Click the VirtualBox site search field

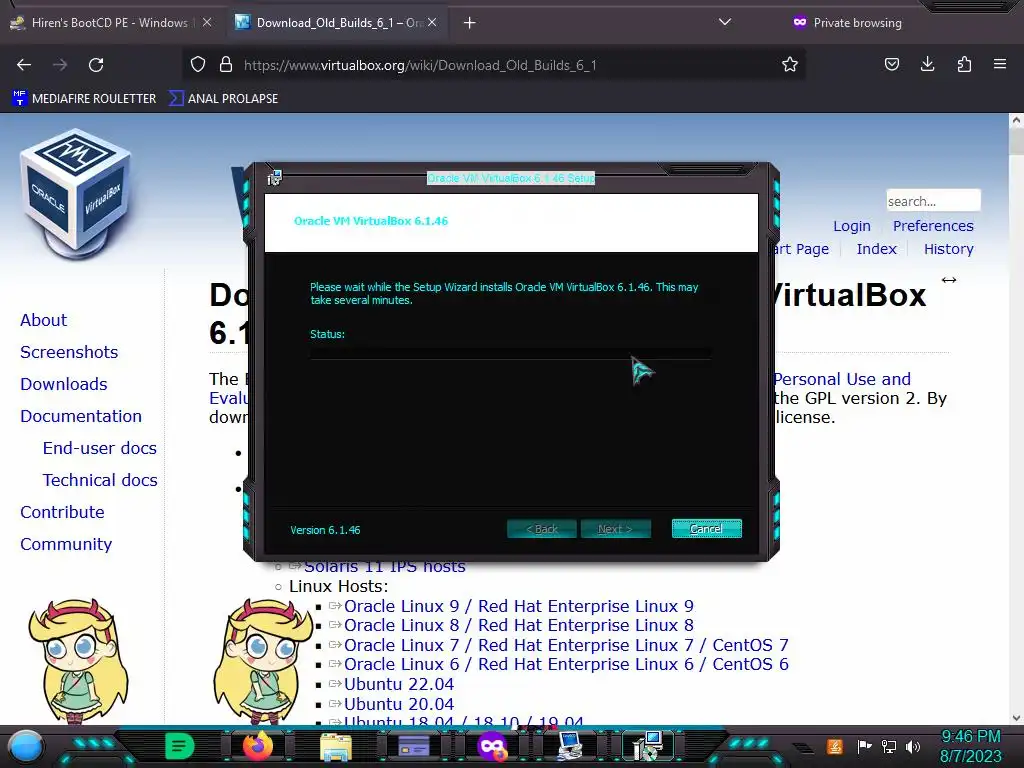pyautogui.click(x=933, y=201)
